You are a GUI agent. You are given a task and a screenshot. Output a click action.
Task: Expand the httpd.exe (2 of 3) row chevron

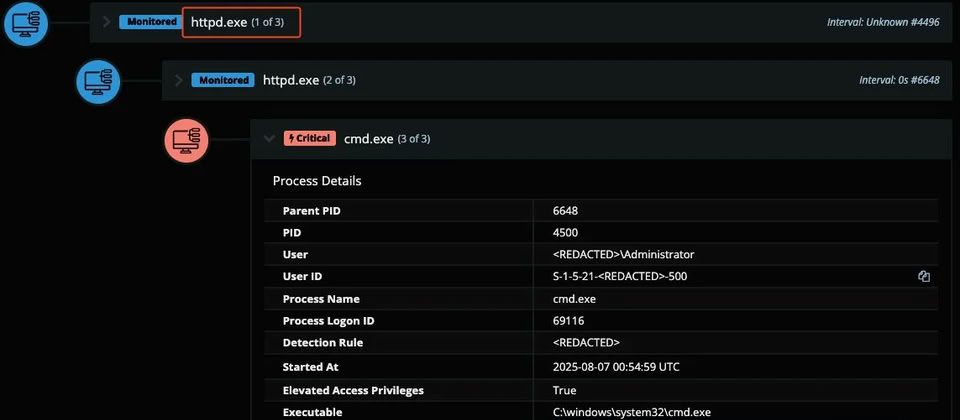tap(179, 80)
